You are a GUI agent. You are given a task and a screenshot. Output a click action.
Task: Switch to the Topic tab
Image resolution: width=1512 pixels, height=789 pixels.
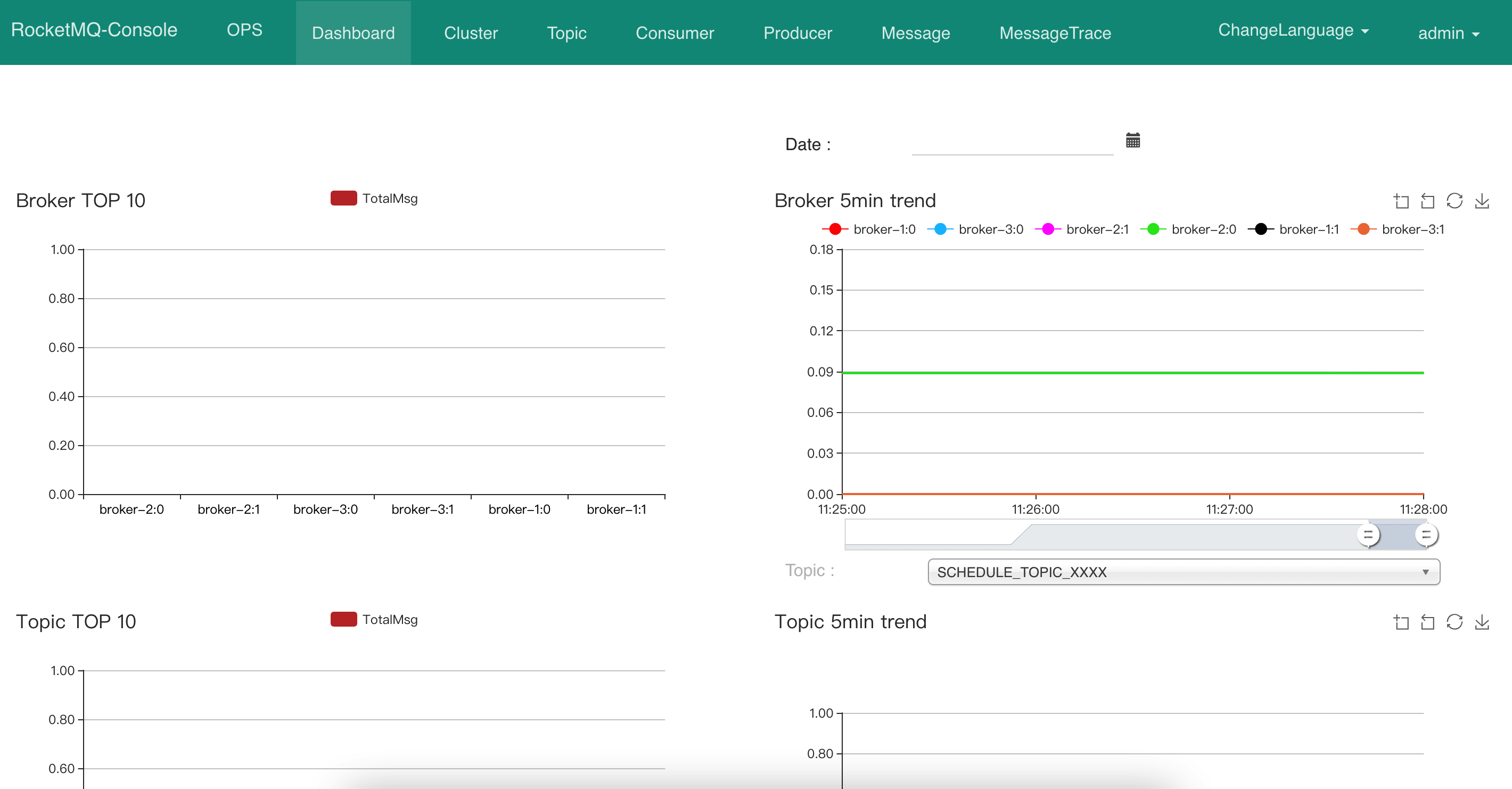tap(567, 33)
